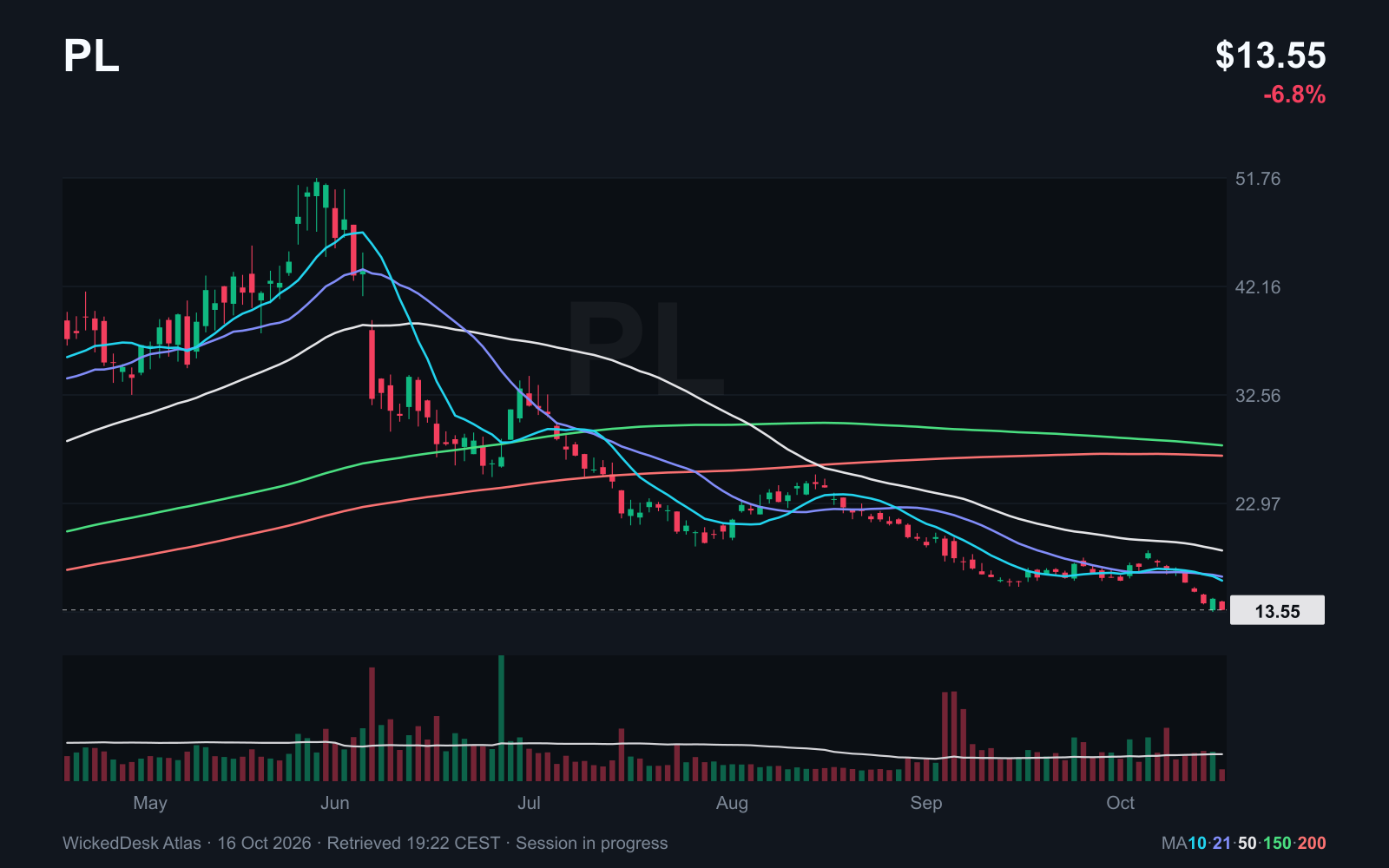Click the 22.97 price axis label

pos(1258,504)
